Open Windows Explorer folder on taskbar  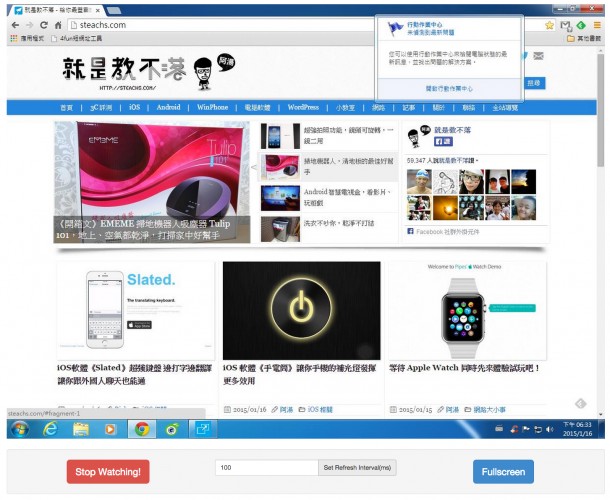[81, 429]
